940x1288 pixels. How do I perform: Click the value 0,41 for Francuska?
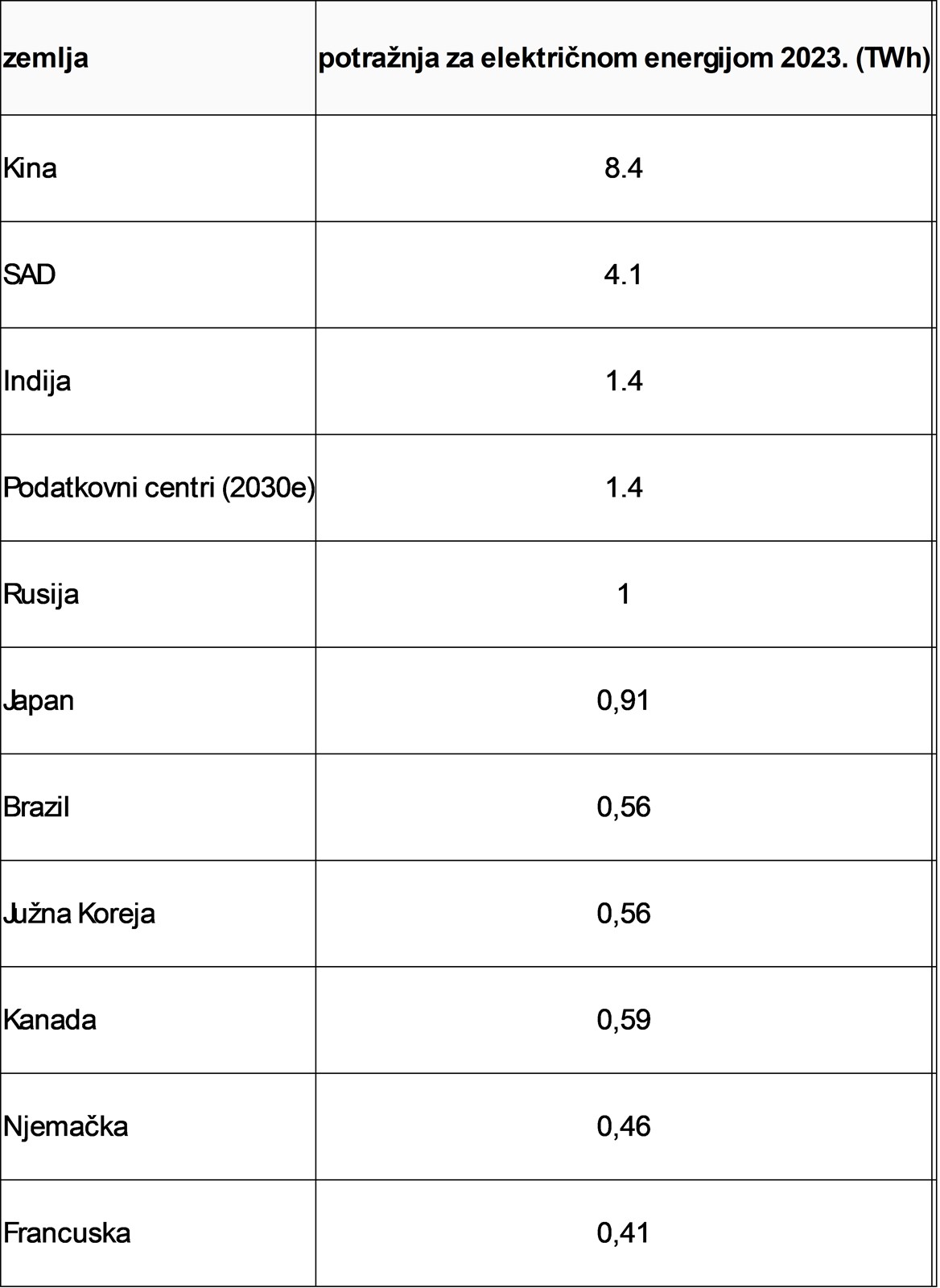(x=624, y=1233)
